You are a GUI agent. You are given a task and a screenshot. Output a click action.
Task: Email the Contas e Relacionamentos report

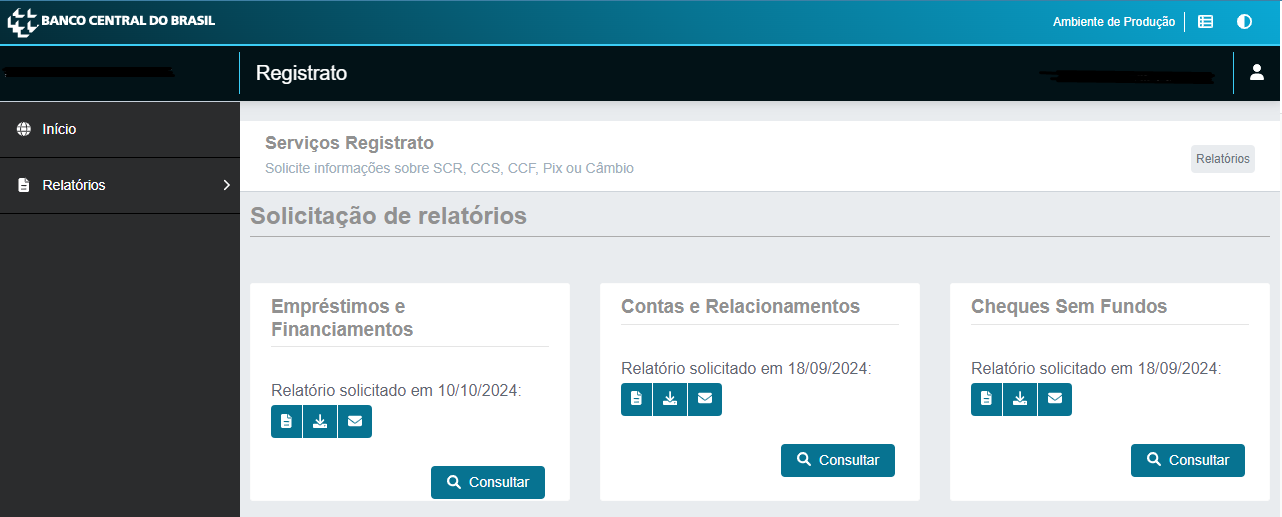(x=705, y=399)
